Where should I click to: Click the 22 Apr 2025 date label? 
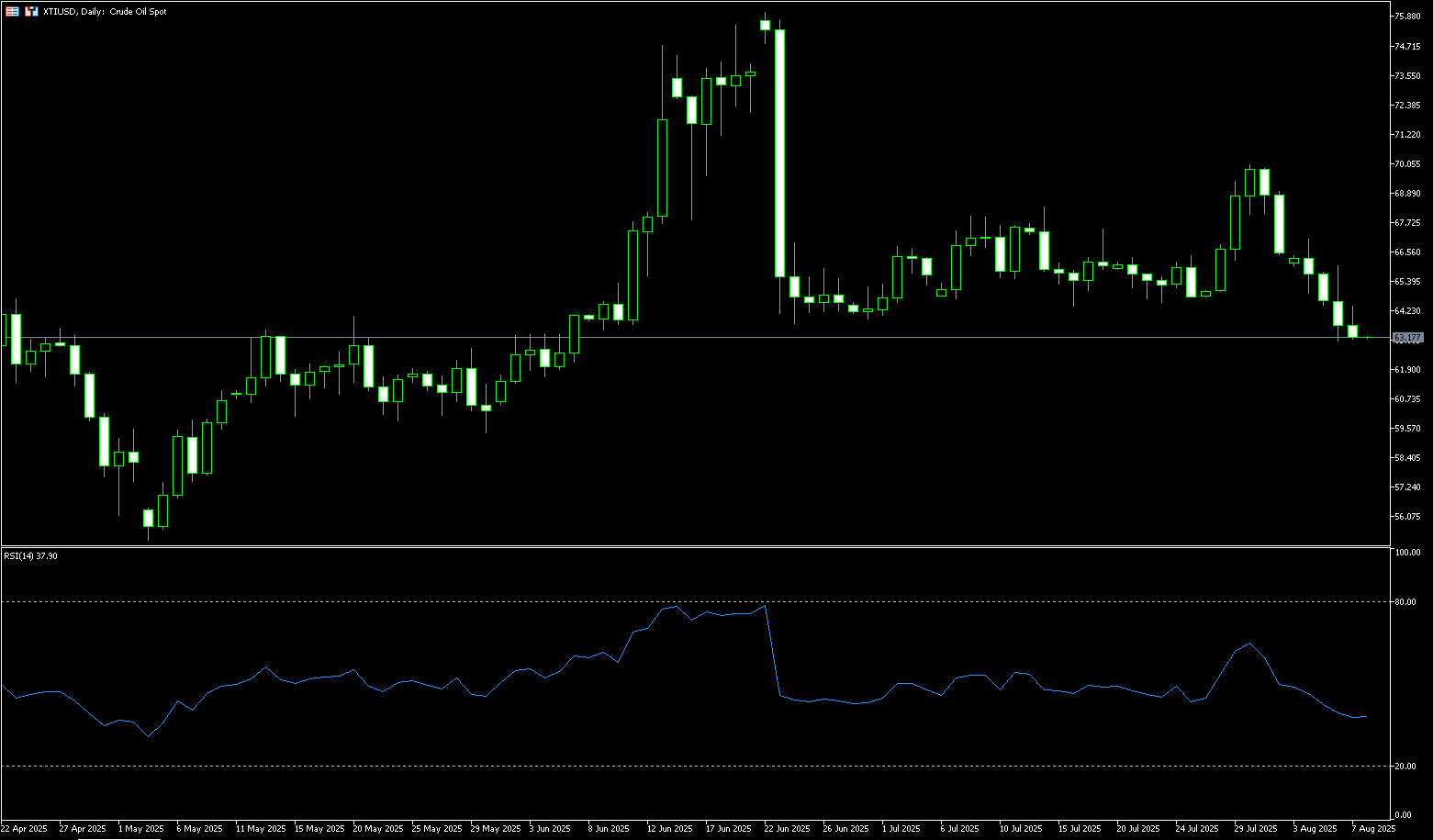25,828
